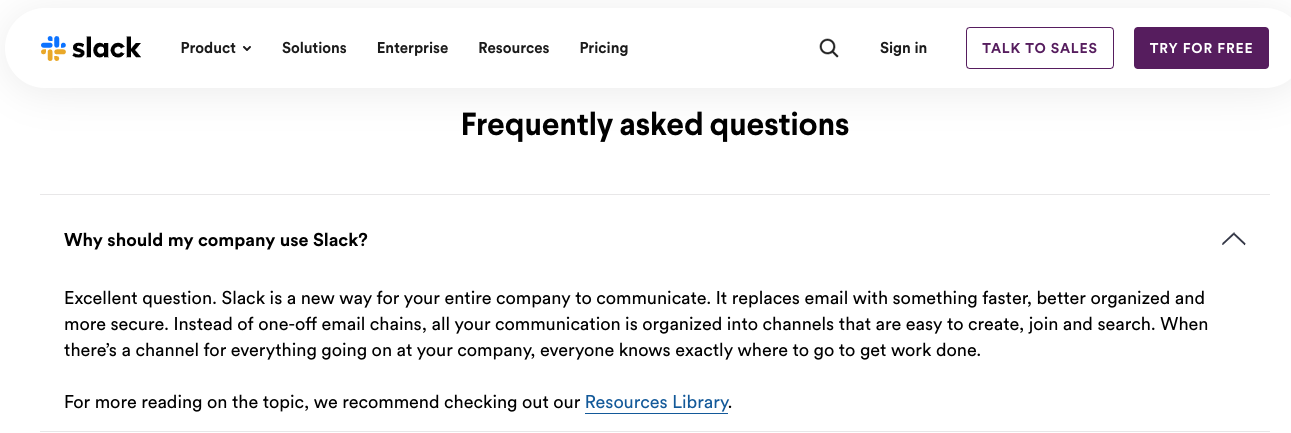Viewport: 1291px width, 433px height.
Task: Open the Enterprise navigation item
Action: coord(412,48)
